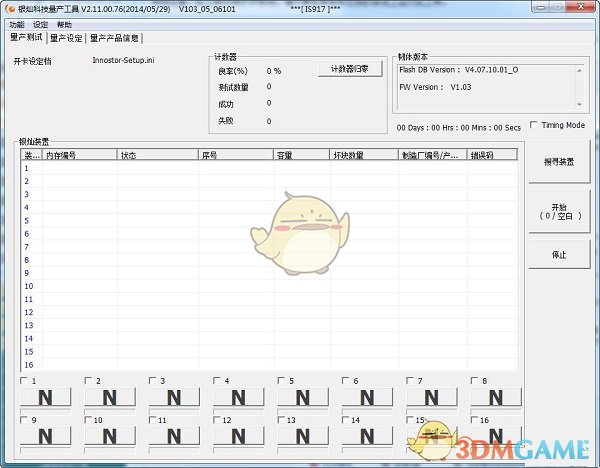Screen dimensions: 600x468
Task: Click the 错误码 column header
Action: [492, 155]
